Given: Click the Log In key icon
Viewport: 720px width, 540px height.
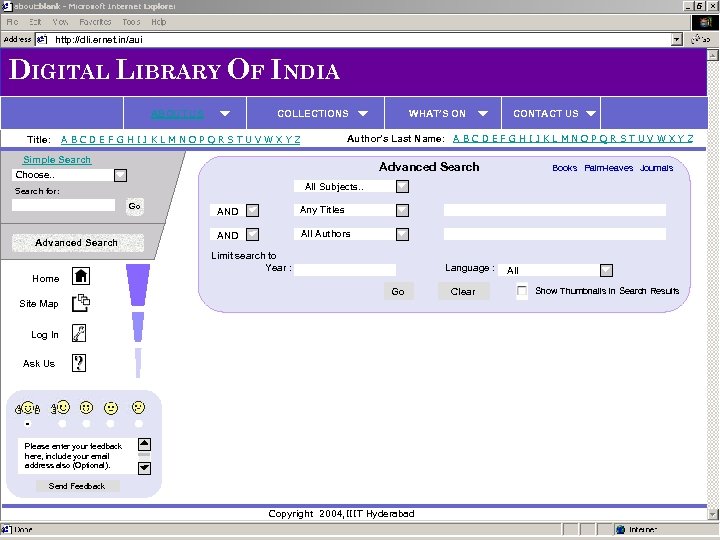Looking at the screenshot, I should pyautogui.click(x=79, y=333).
